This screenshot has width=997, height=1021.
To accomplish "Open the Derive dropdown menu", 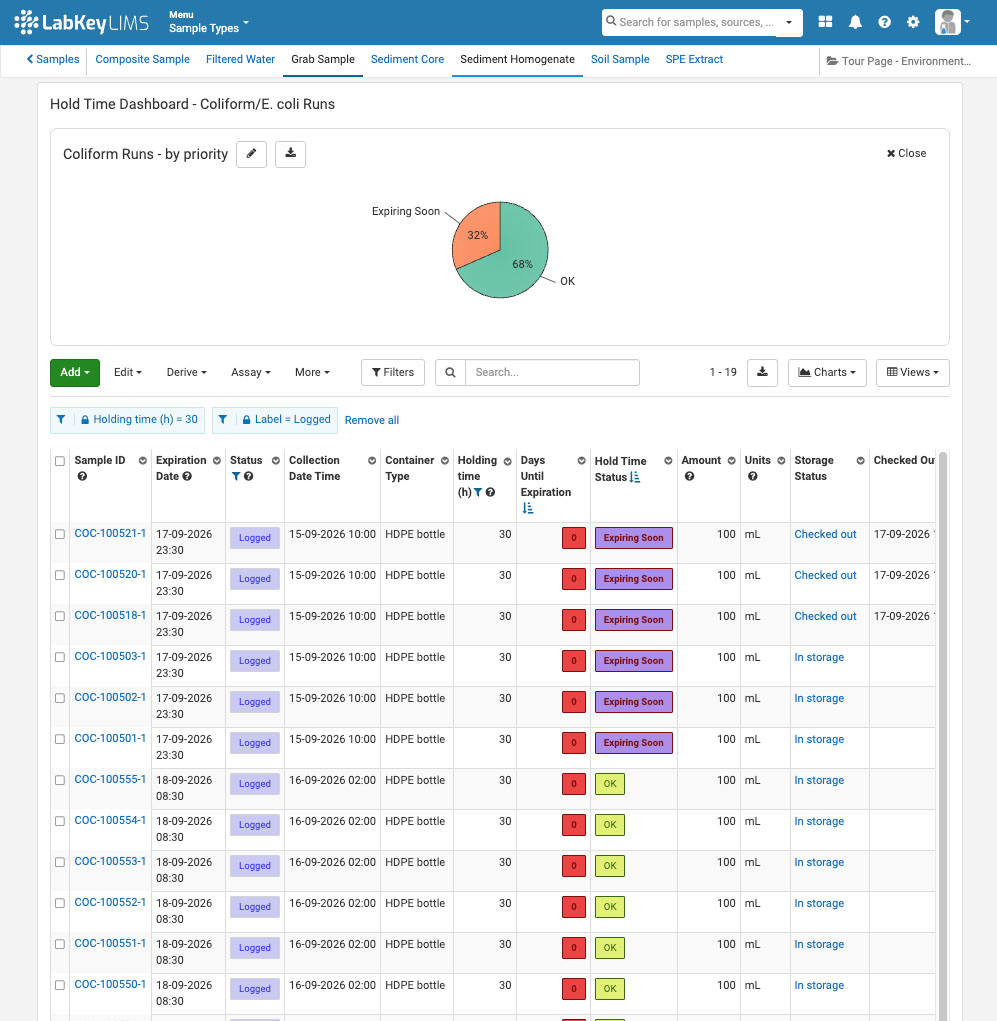I will [x=186, y=372].
